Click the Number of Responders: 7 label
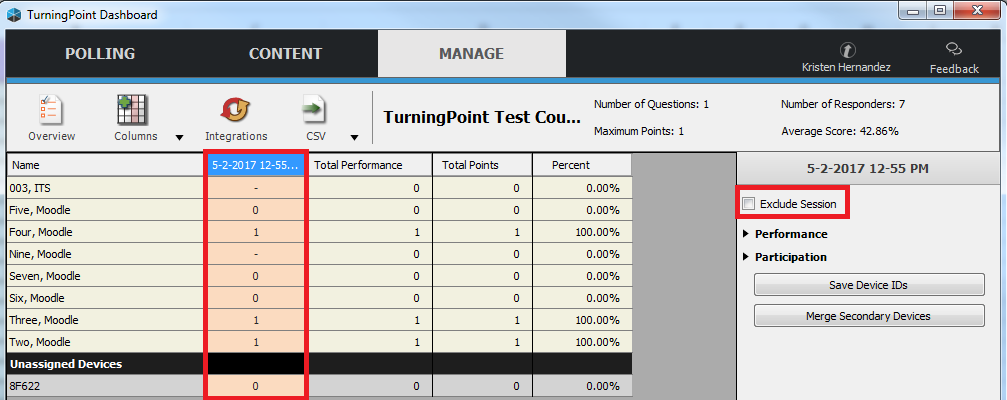The height and width of the screenshot is (400, 1007). (843, 104)
